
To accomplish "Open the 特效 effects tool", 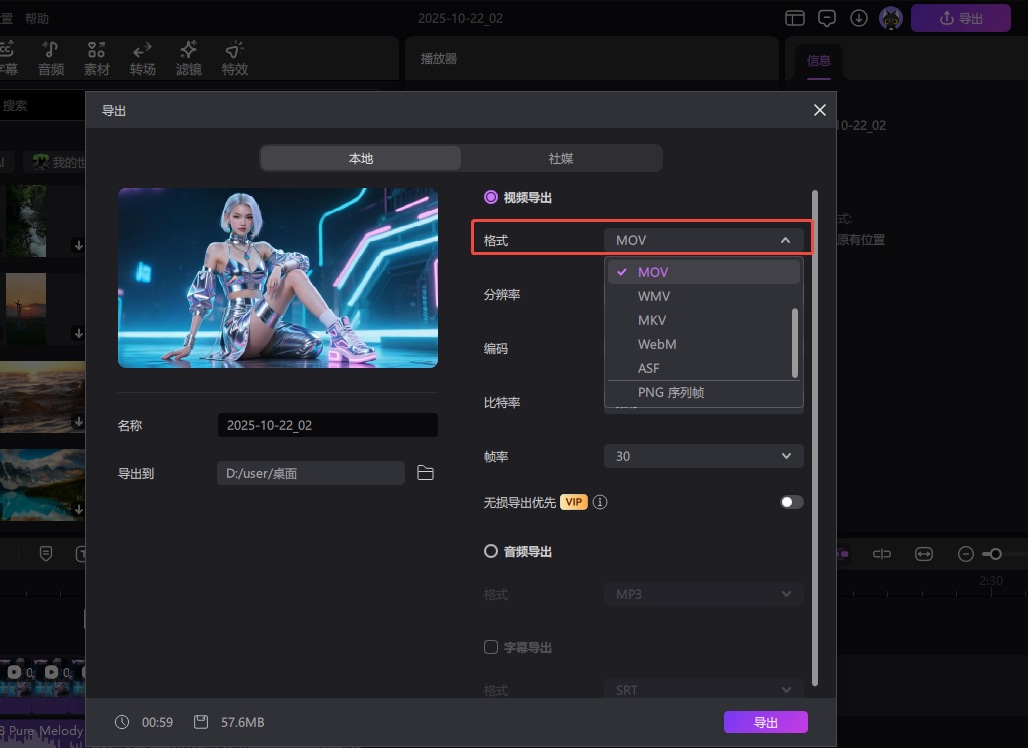I will (x=234, y=58).
